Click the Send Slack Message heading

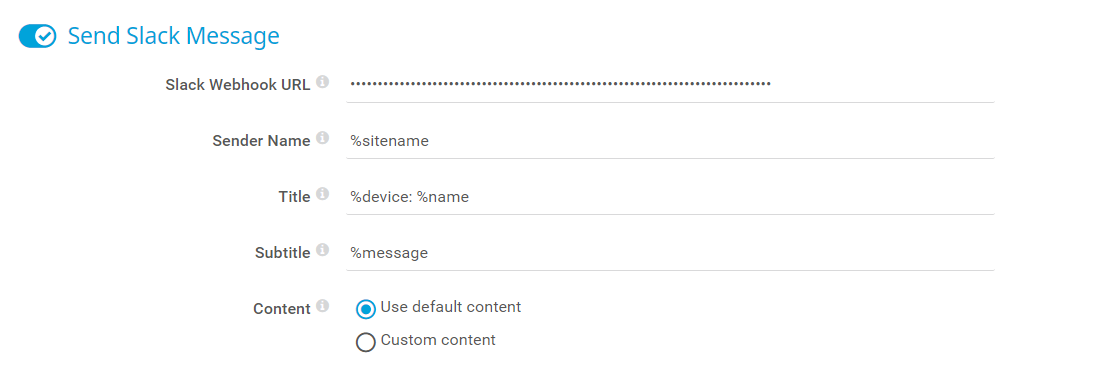(x=174, y=36)
